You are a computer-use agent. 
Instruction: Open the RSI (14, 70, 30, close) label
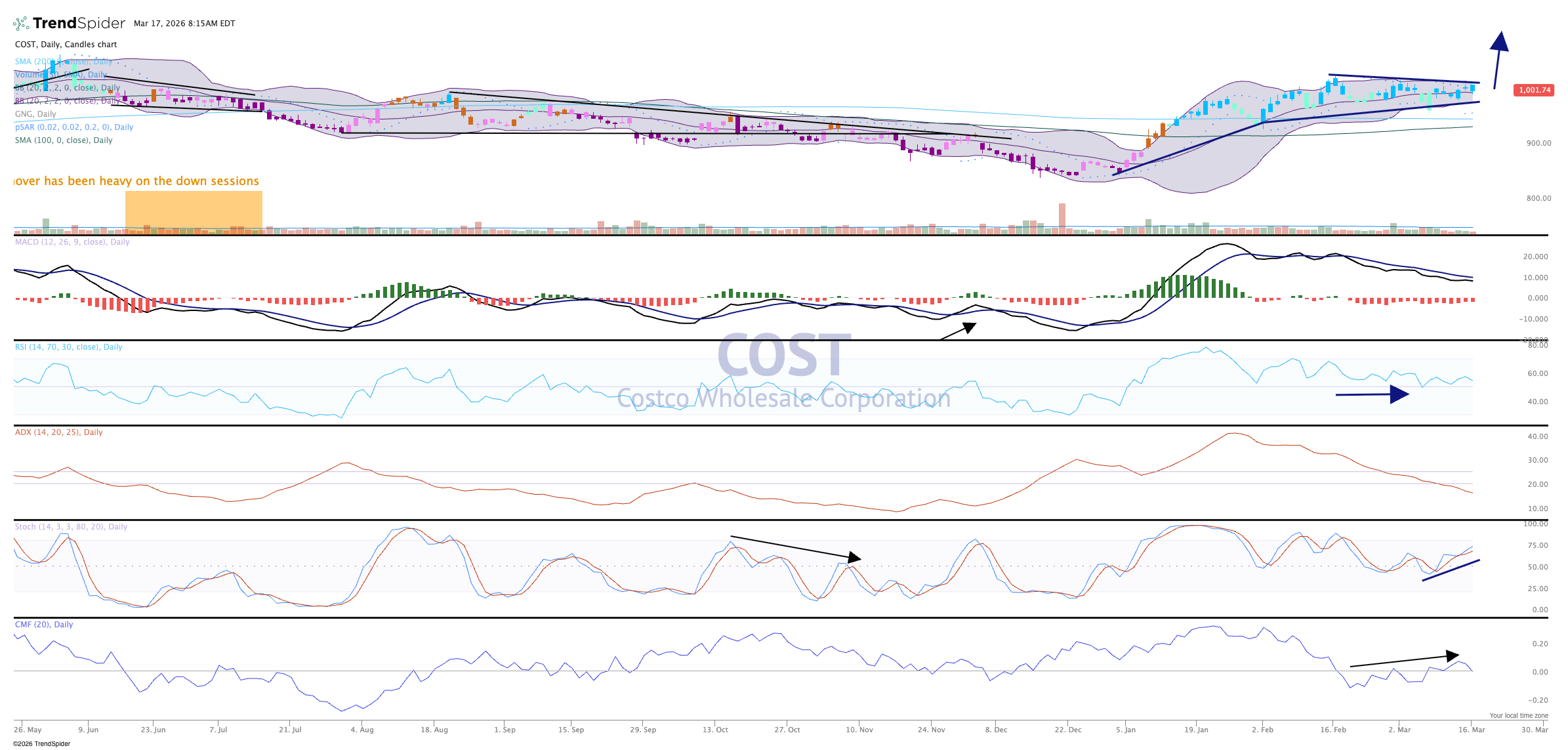click(68, 347)
